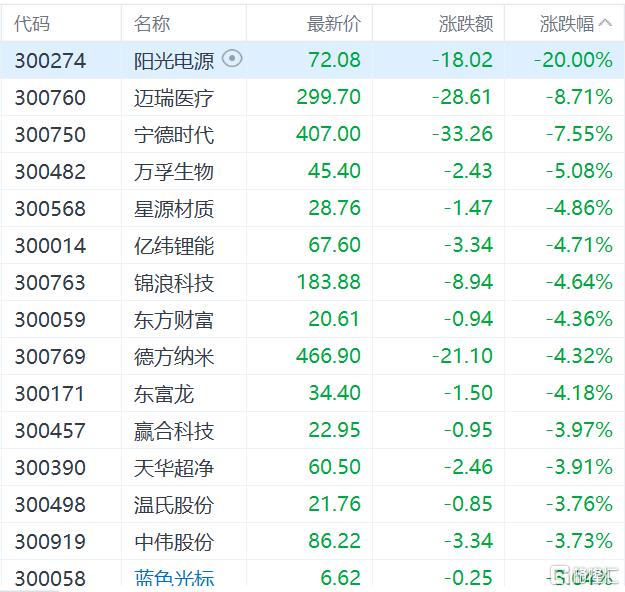Select the 阳光电源 name cell
The height and width of the screenshot is (592, 625).
point(174,61)
